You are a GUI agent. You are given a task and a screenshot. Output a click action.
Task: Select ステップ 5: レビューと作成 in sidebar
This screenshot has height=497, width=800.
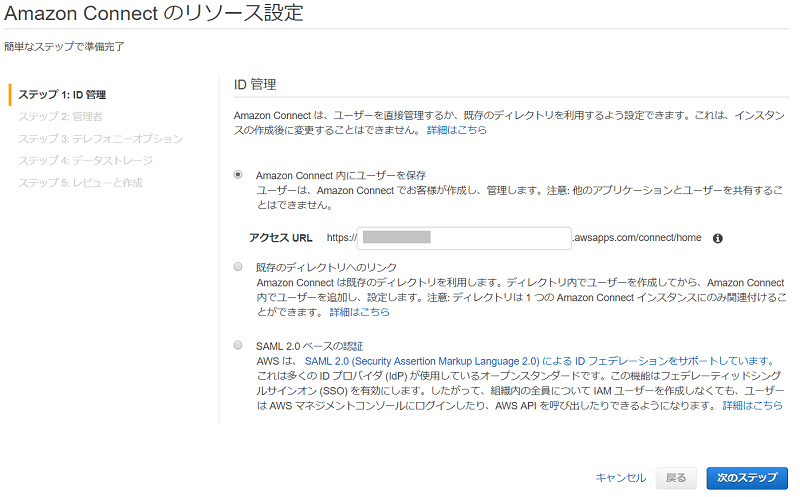point(81,183)
